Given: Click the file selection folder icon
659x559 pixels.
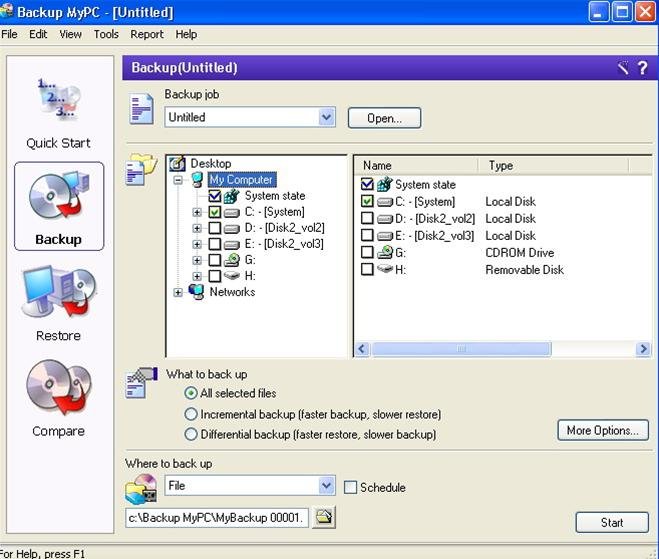Looking at the screenshot, I should (141, 169).
